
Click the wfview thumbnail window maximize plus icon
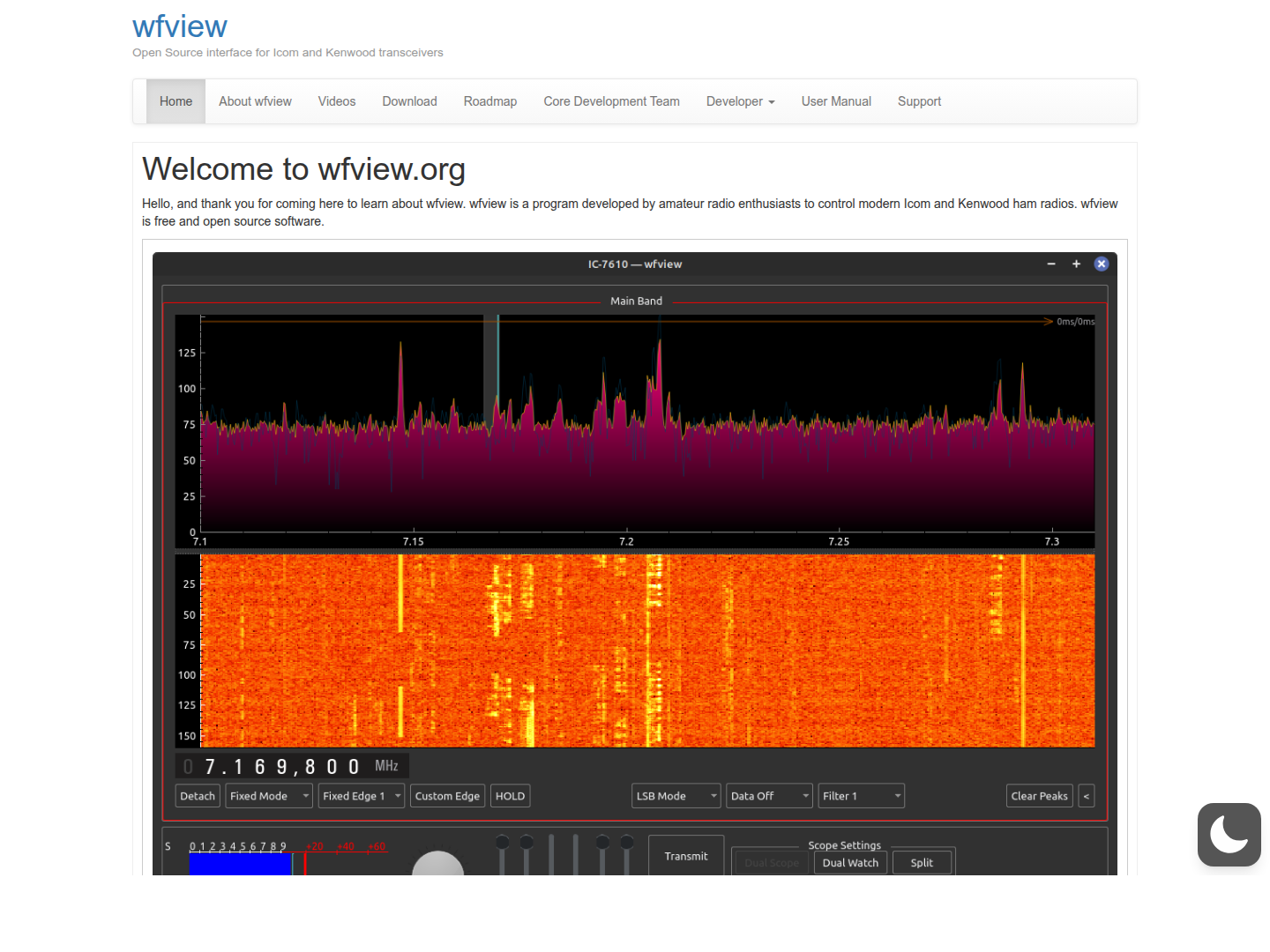tap(1076, 264)
